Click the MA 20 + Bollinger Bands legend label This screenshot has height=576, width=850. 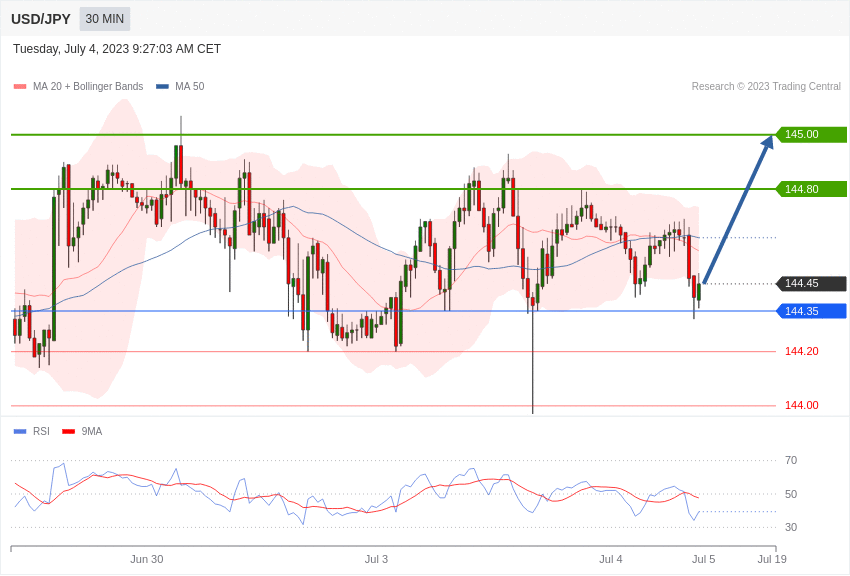point(88,87)
